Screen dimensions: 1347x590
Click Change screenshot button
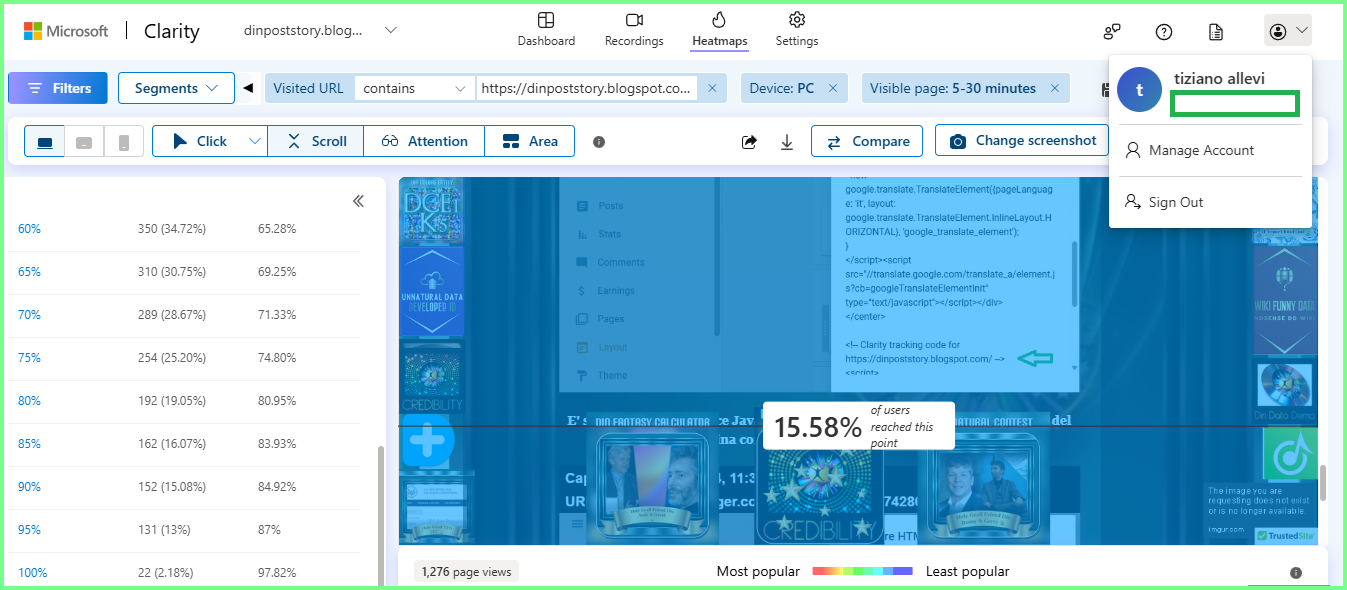point(1022,140)
